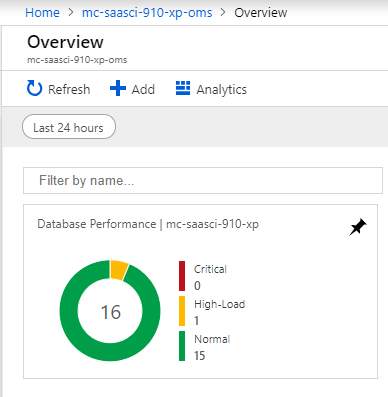Viewport: 388px width, 397px height.
Task: Click the High-Load count value 1
Action: 197,321
